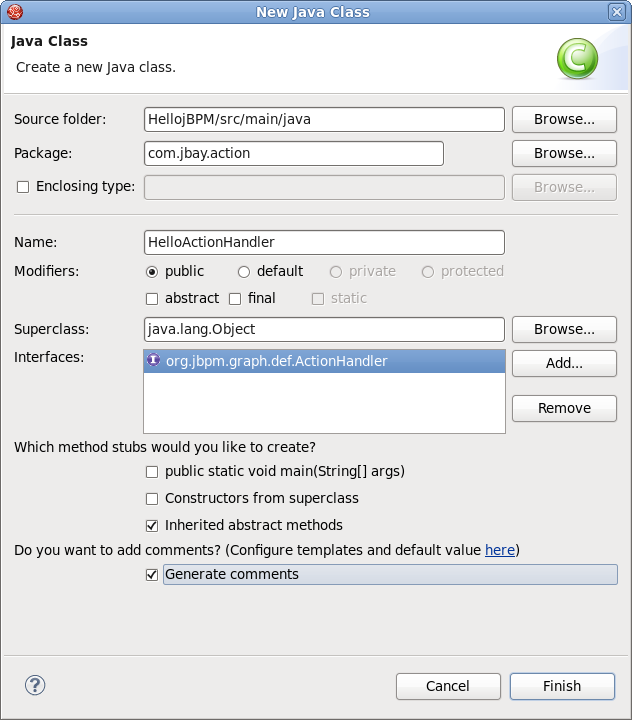Click the red JBoss window icon
Viewport: 632px width, 720px height.
click(15, 12)
